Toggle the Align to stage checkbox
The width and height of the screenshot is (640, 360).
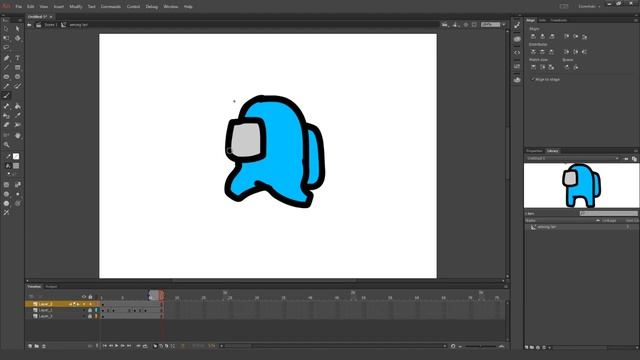pos(533,79)
